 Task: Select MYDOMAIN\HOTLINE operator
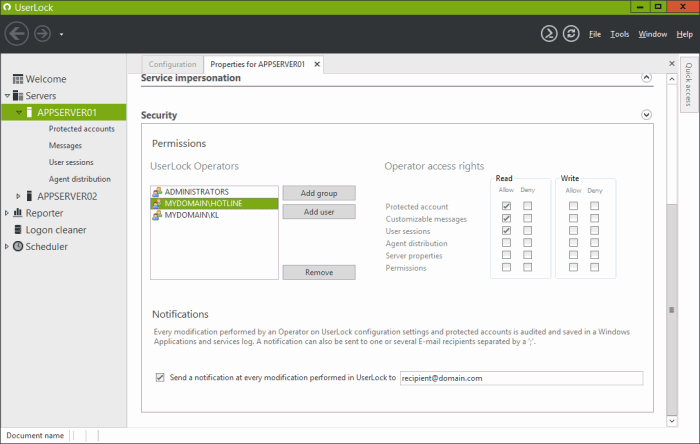click(x=214, y=203)
